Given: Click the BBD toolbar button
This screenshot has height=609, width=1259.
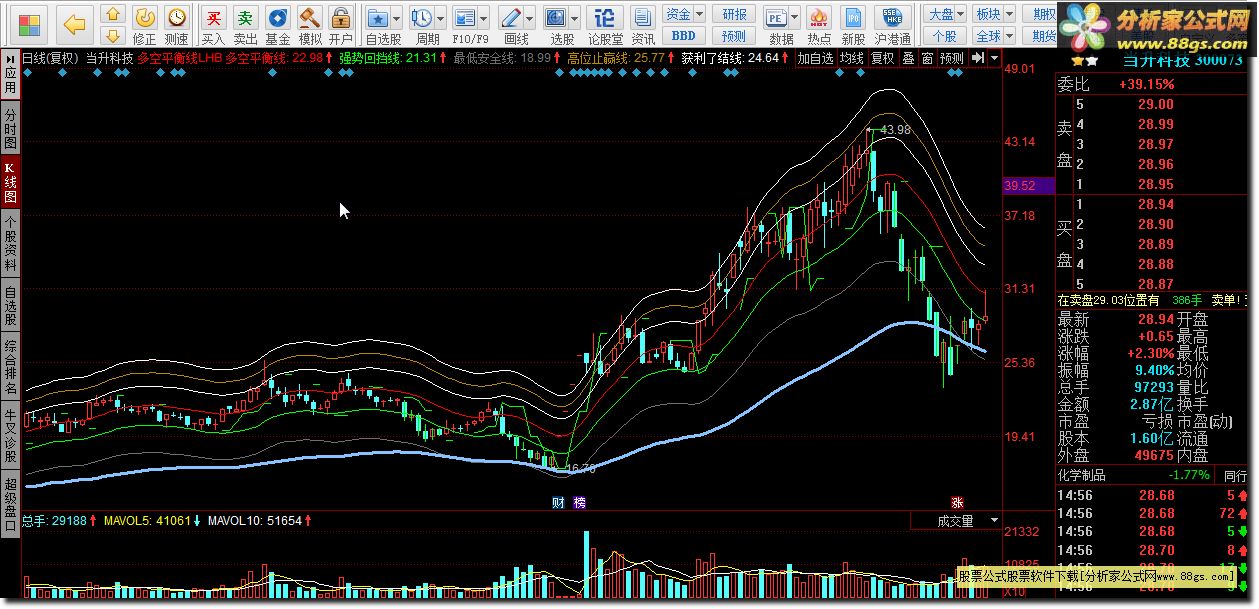Looking at the screenshot, I should [684, 36].
